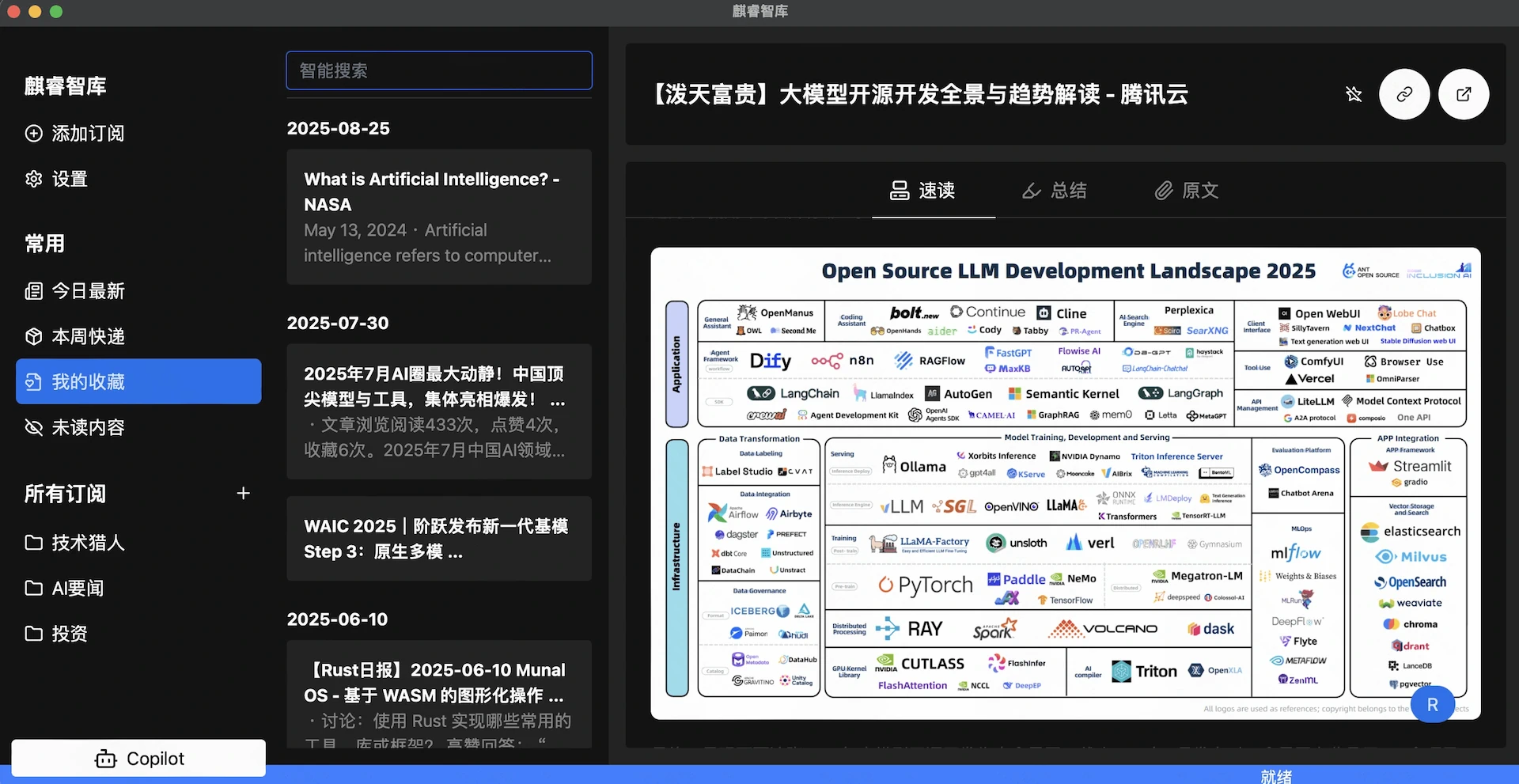
Task: Click the 常用 section heading
Action: pyautogui.click(x=45, y=244)
